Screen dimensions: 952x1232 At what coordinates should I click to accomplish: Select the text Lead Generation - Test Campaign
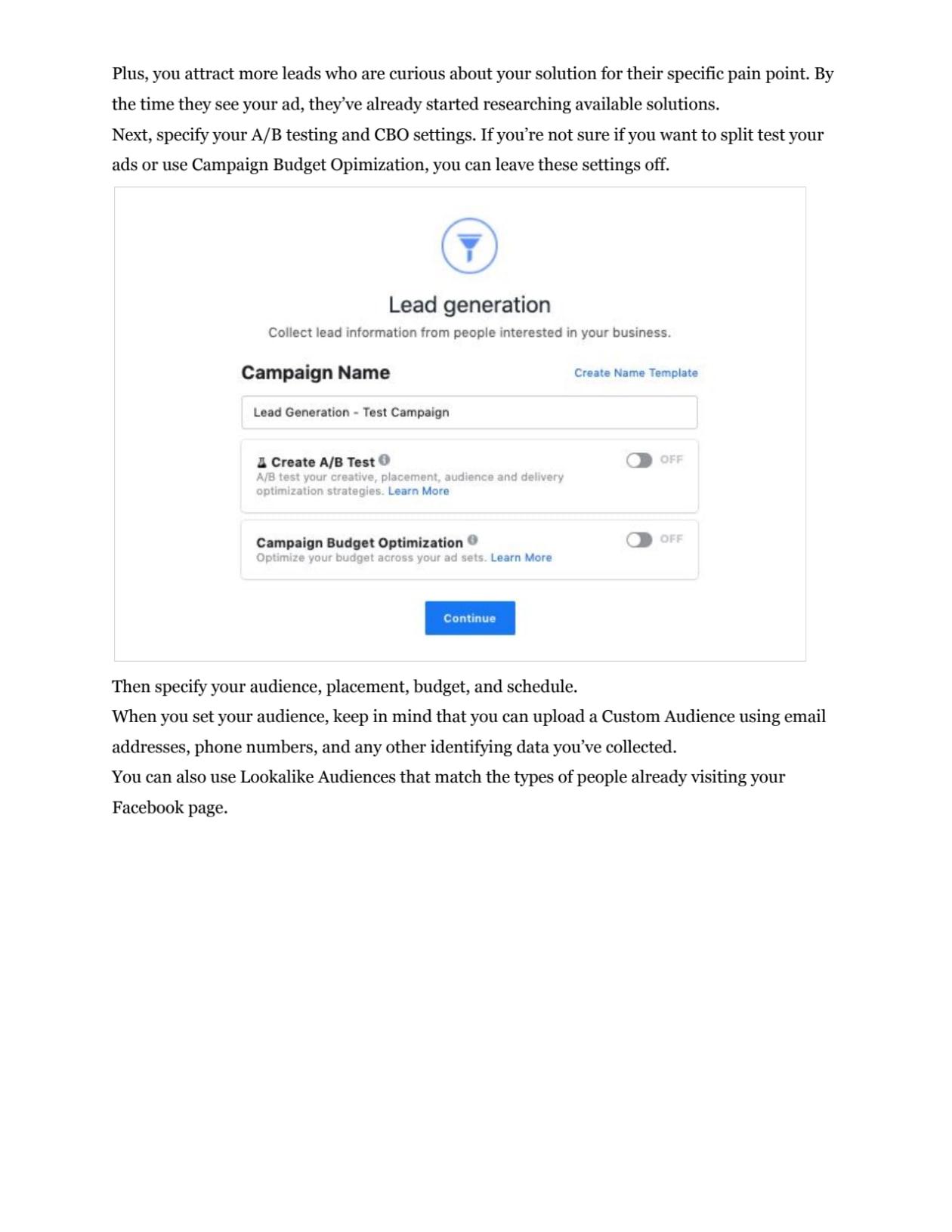click(351, 412)
